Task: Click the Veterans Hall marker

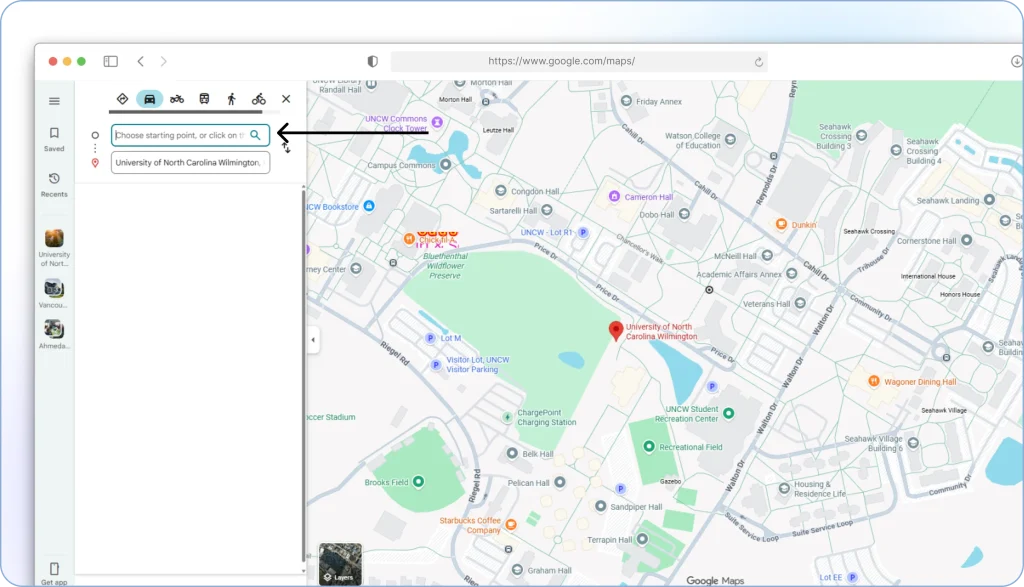Action: 800,303
